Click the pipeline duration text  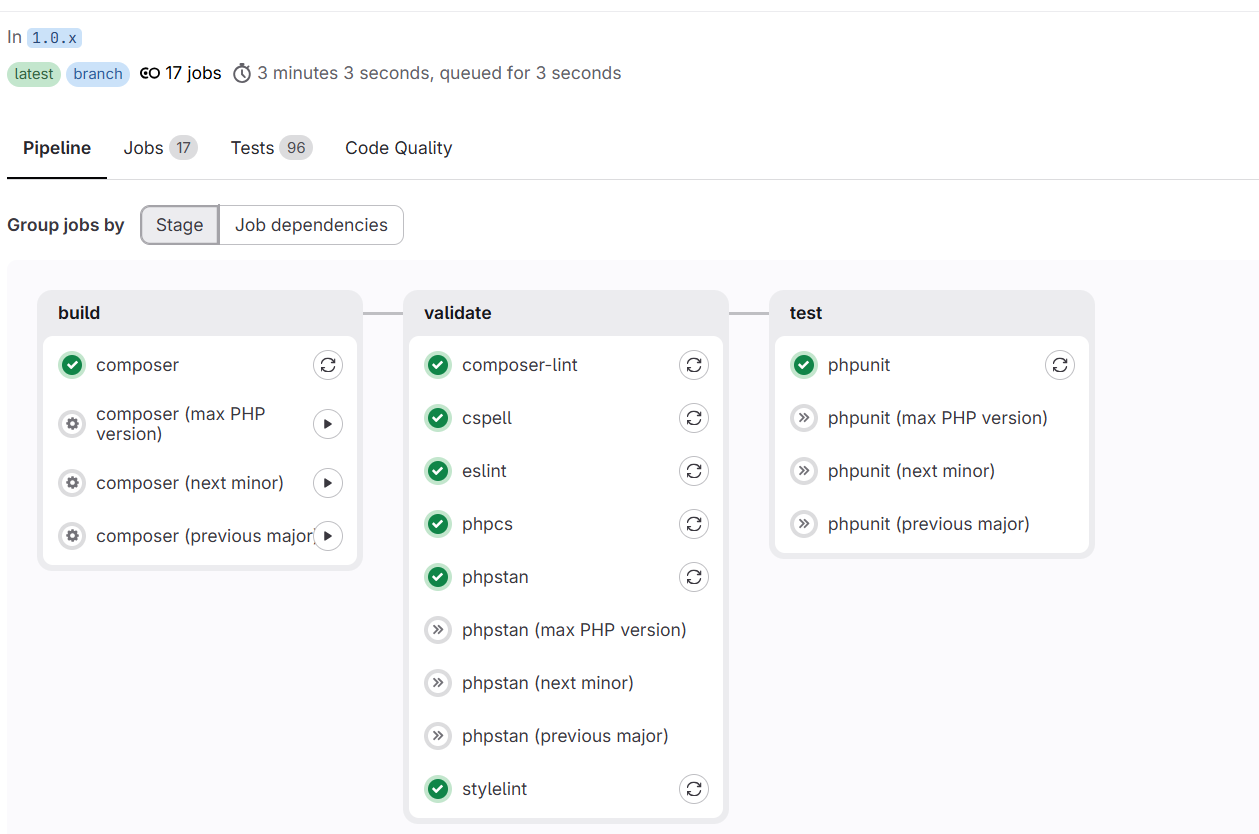click(x=439, y=73)
